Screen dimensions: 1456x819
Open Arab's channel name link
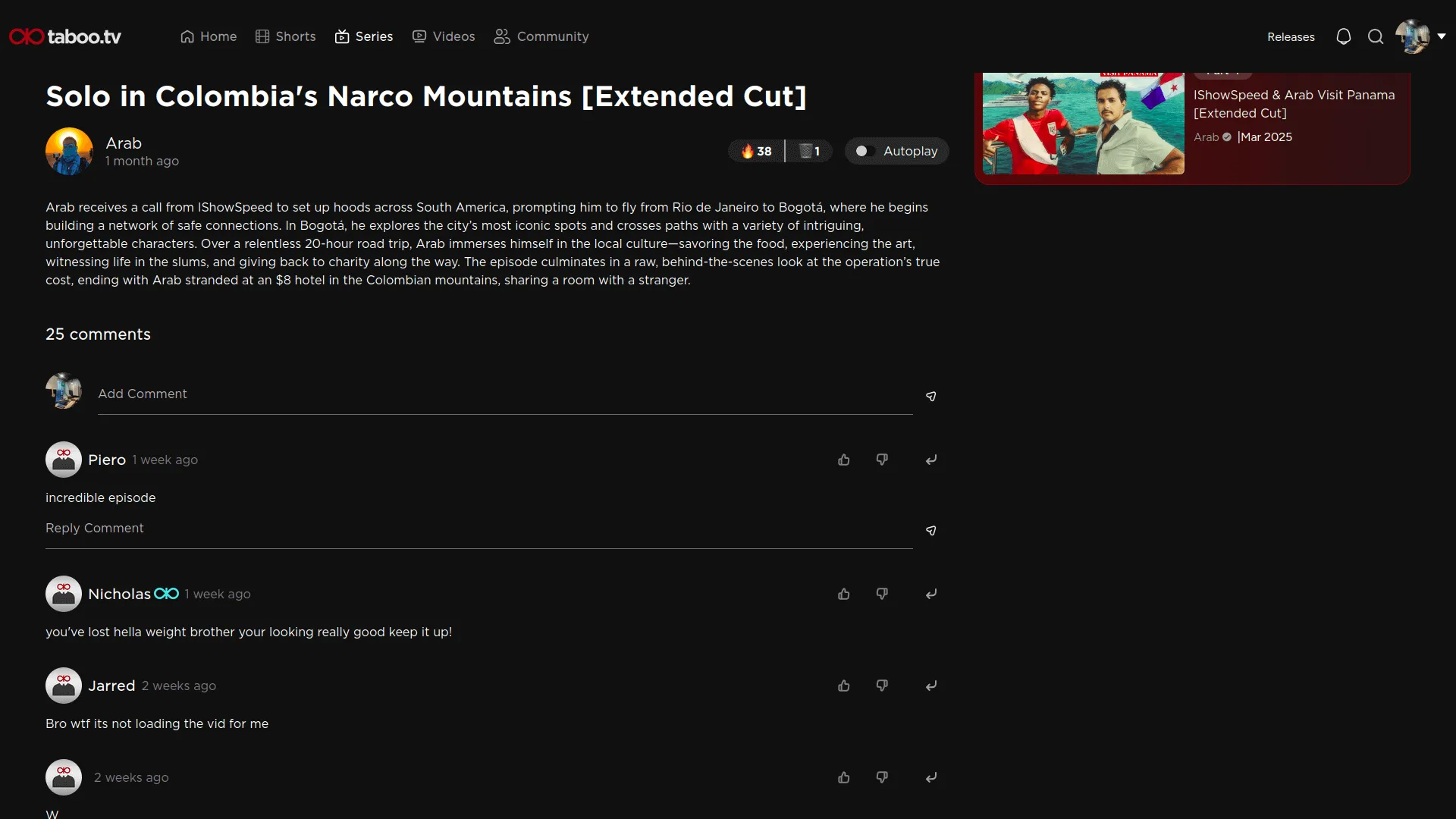(x=124, y=143)
